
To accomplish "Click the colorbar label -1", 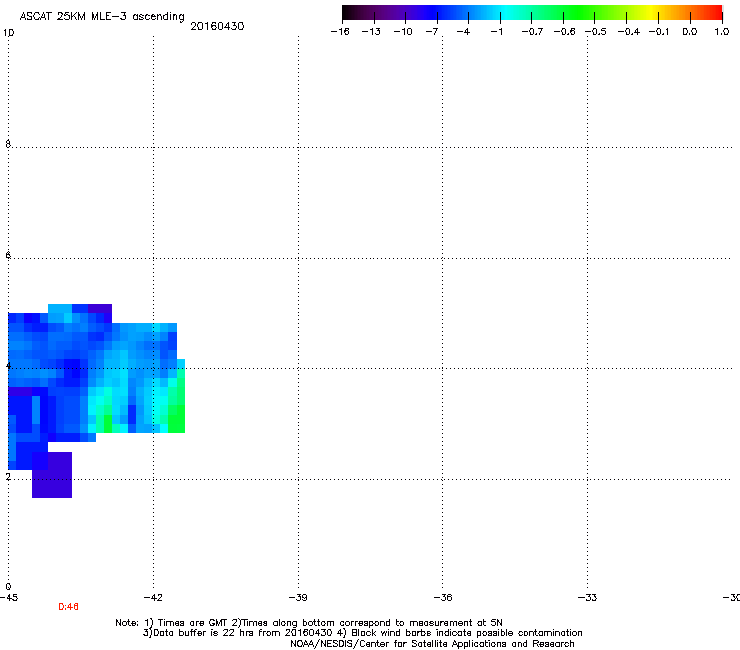I will (496, 32).
